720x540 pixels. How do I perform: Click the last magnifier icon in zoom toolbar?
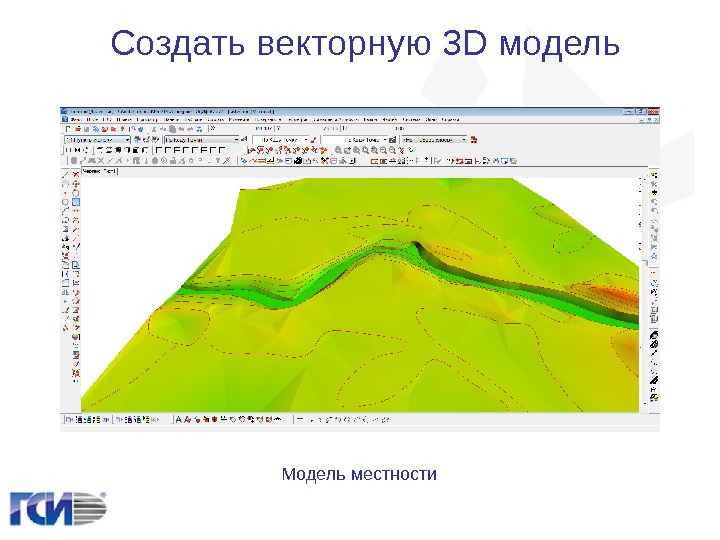coord(393,150)
